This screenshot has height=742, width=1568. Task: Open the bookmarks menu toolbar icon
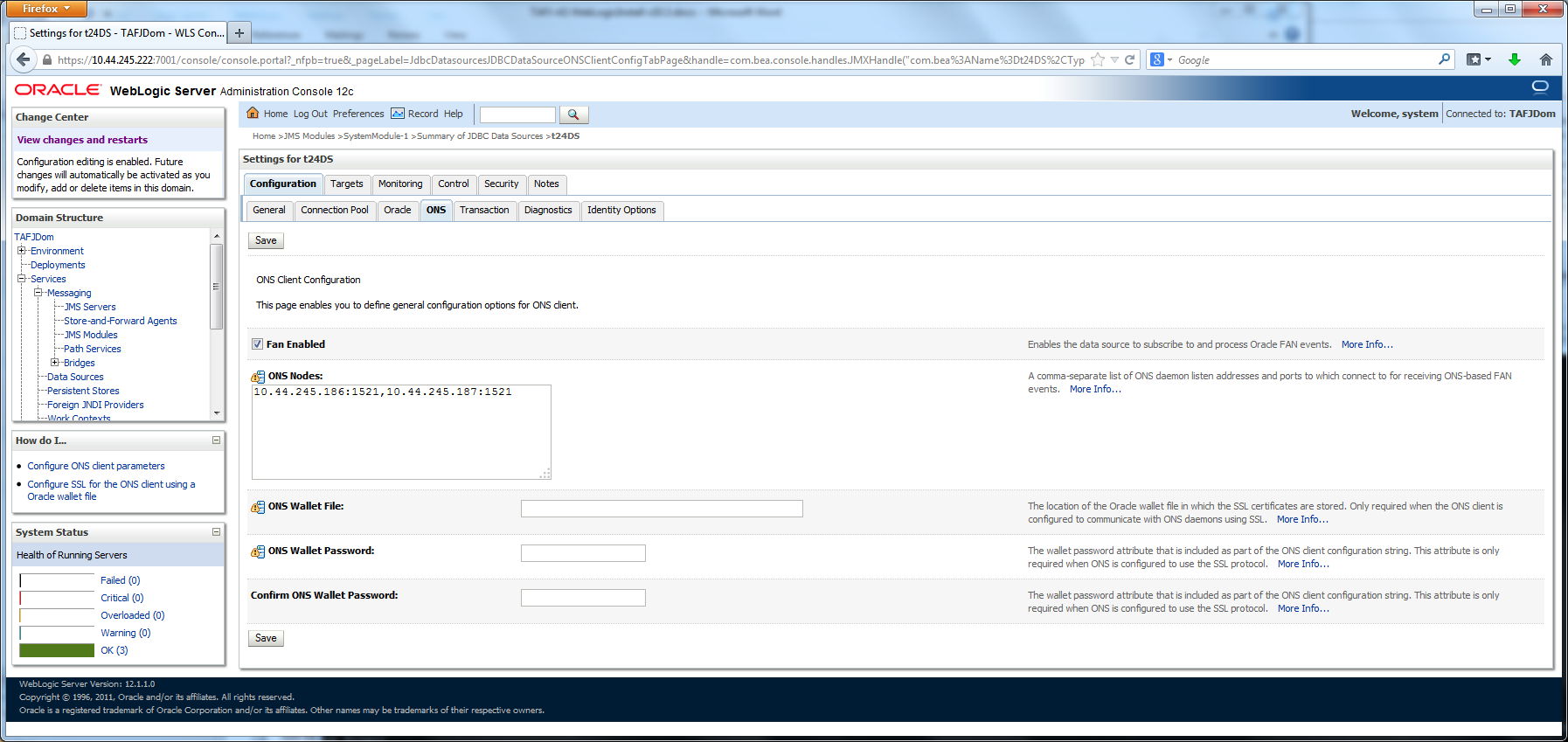[1479, 59]
